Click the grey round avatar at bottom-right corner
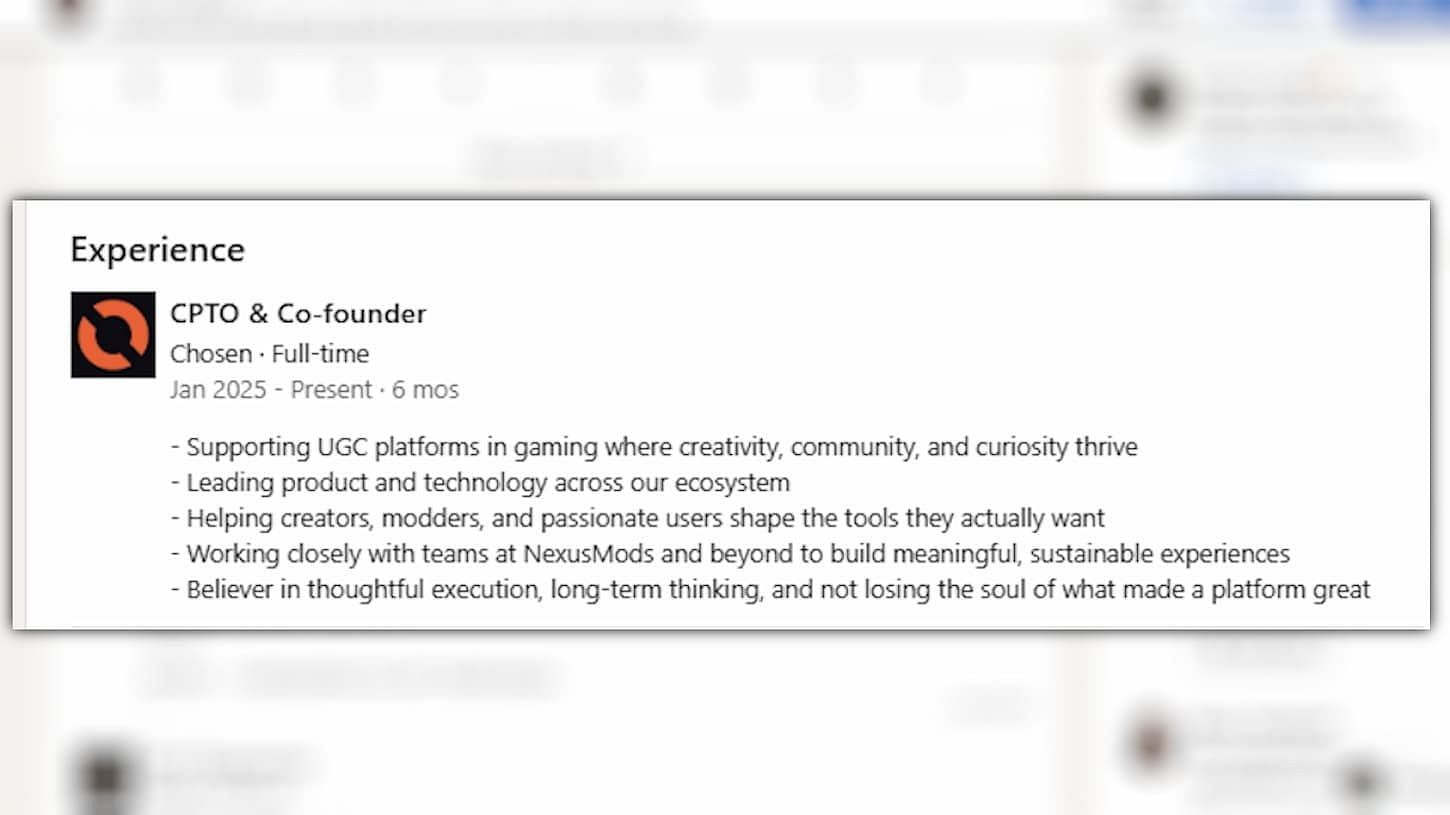Screen dimensions: 1450x815 (x=1364, y=782)
